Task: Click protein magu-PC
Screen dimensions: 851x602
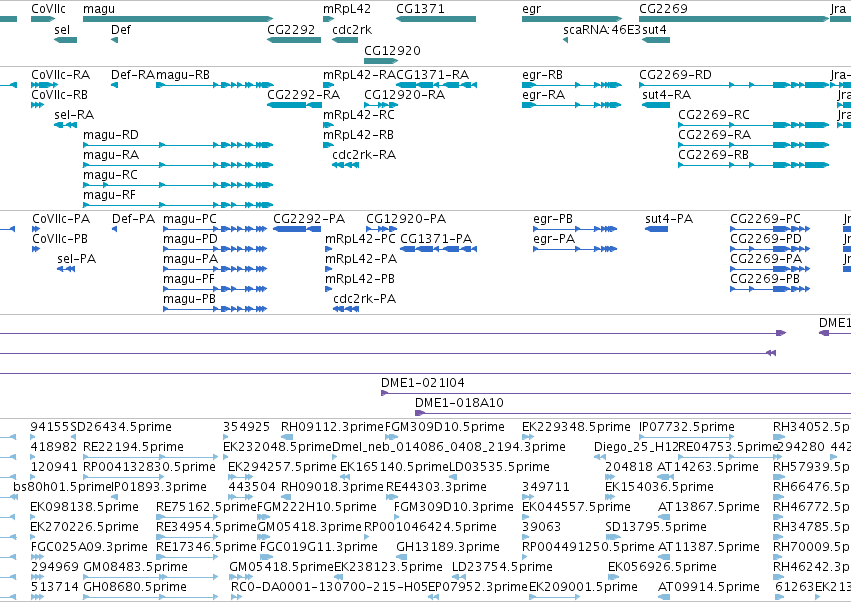Action: point(189,219)
